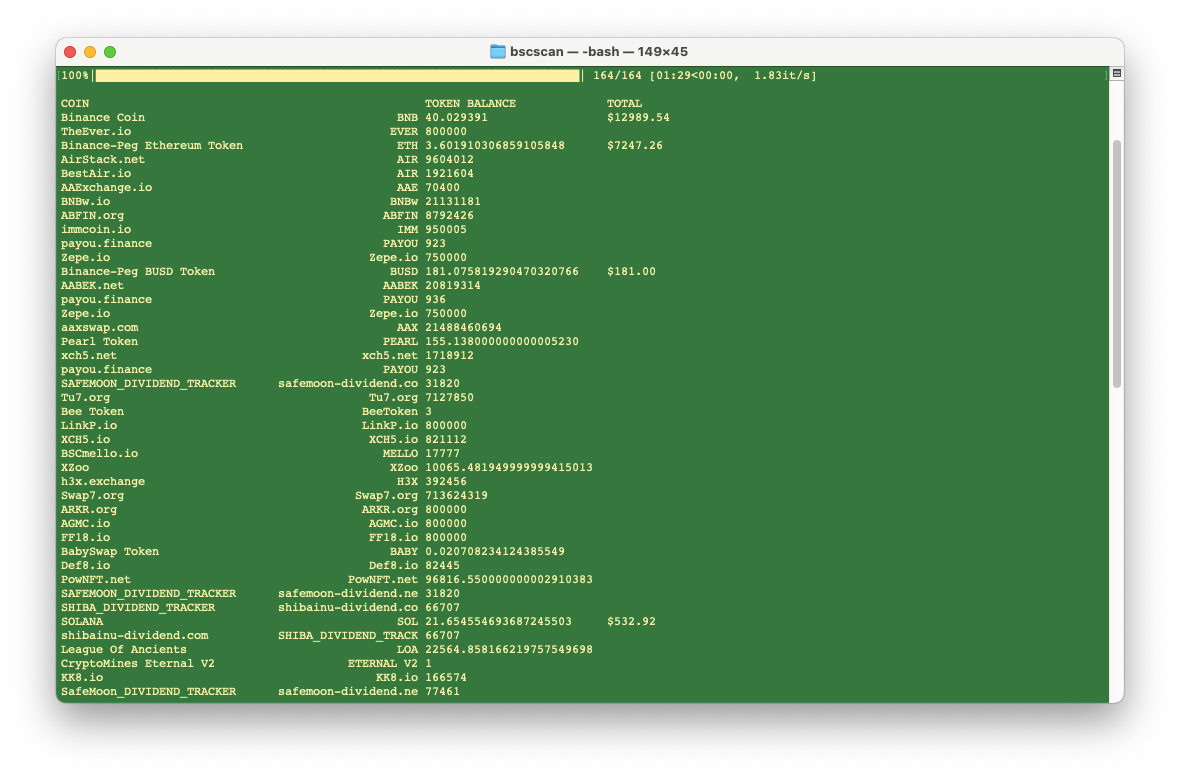Click the AABEK.net coin name

click(93, 285)
